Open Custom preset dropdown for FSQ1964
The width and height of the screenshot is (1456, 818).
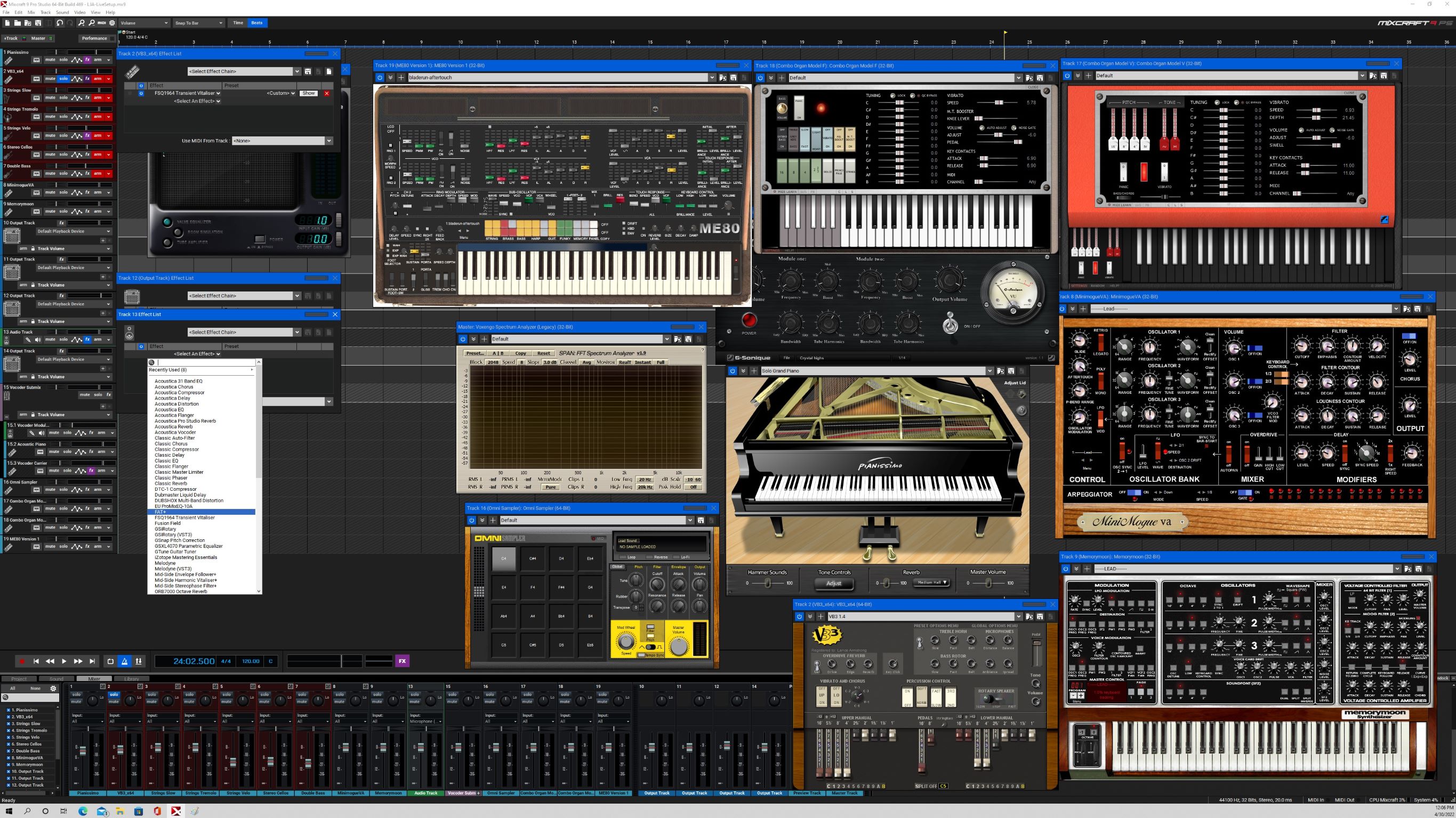[281, 93]
